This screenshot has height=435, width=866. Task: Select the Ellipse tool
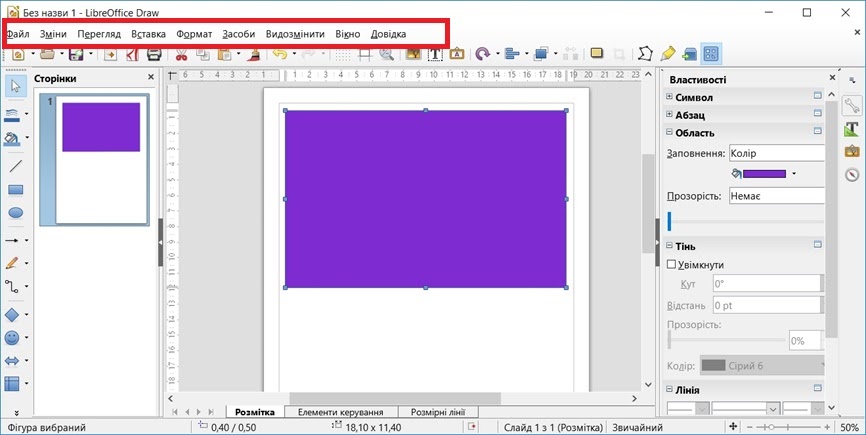click(15, 213)
